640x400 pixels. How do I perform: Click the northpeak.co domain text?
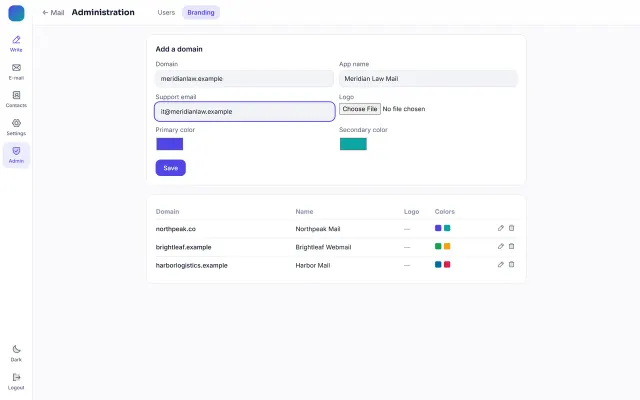(x=176, y=229)
